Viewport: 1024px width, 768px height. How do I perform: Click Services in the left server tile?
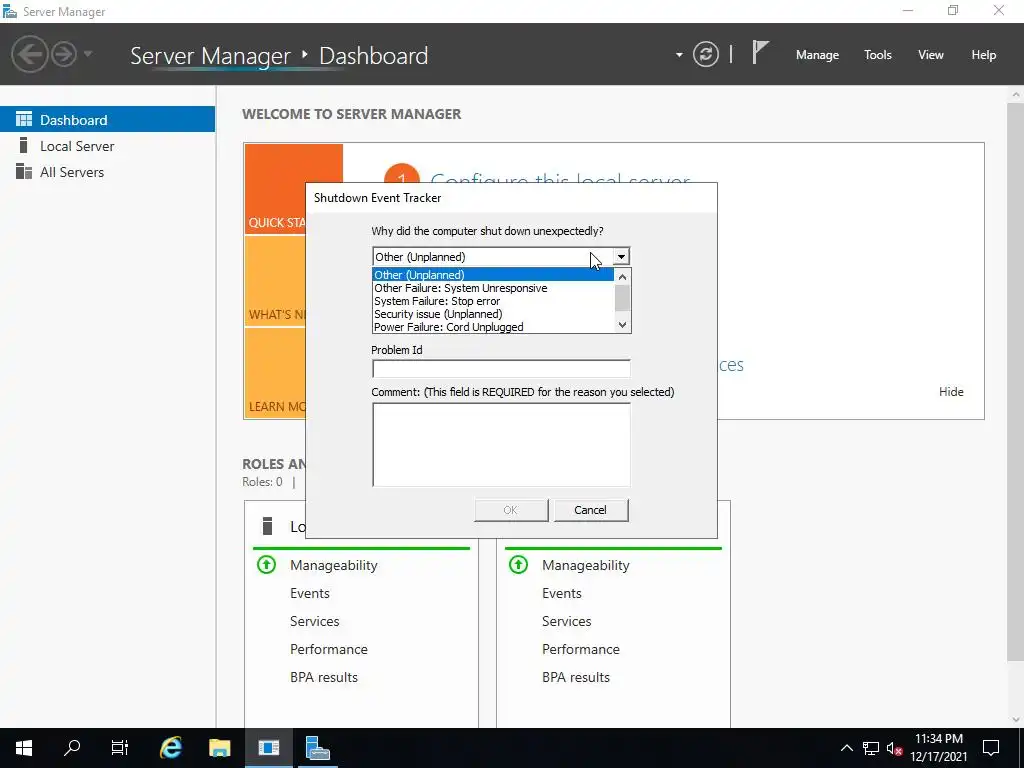coord(315,621)
